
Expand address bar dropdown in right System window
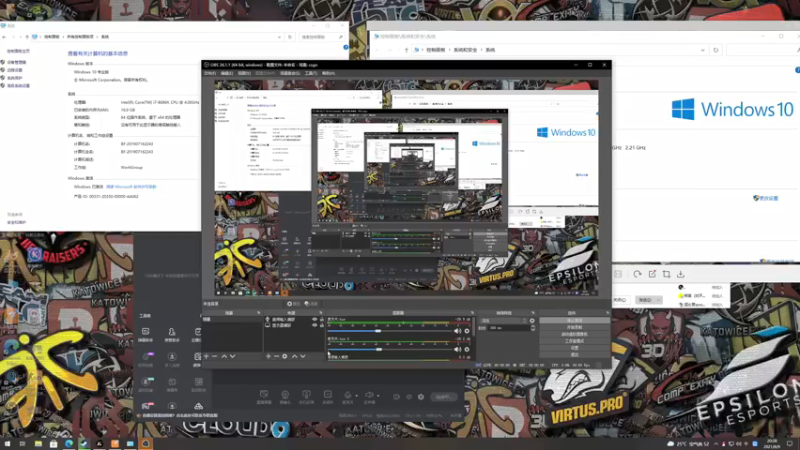click(703, 50)
